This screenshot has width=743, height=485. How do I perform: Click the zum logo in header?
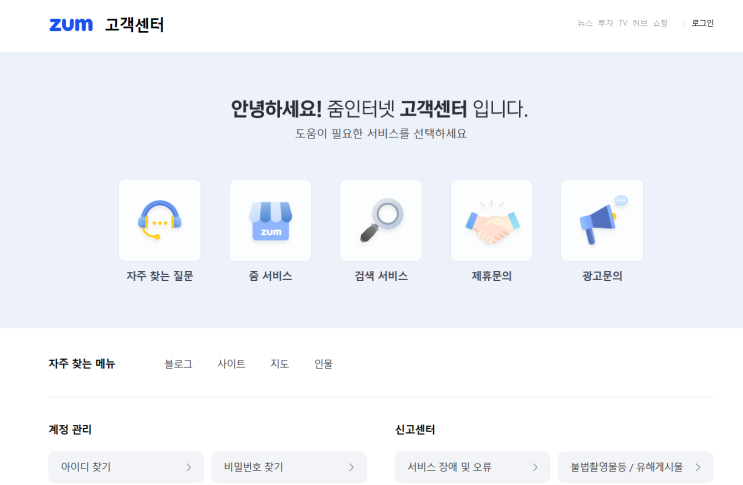[x=71, y=24]
